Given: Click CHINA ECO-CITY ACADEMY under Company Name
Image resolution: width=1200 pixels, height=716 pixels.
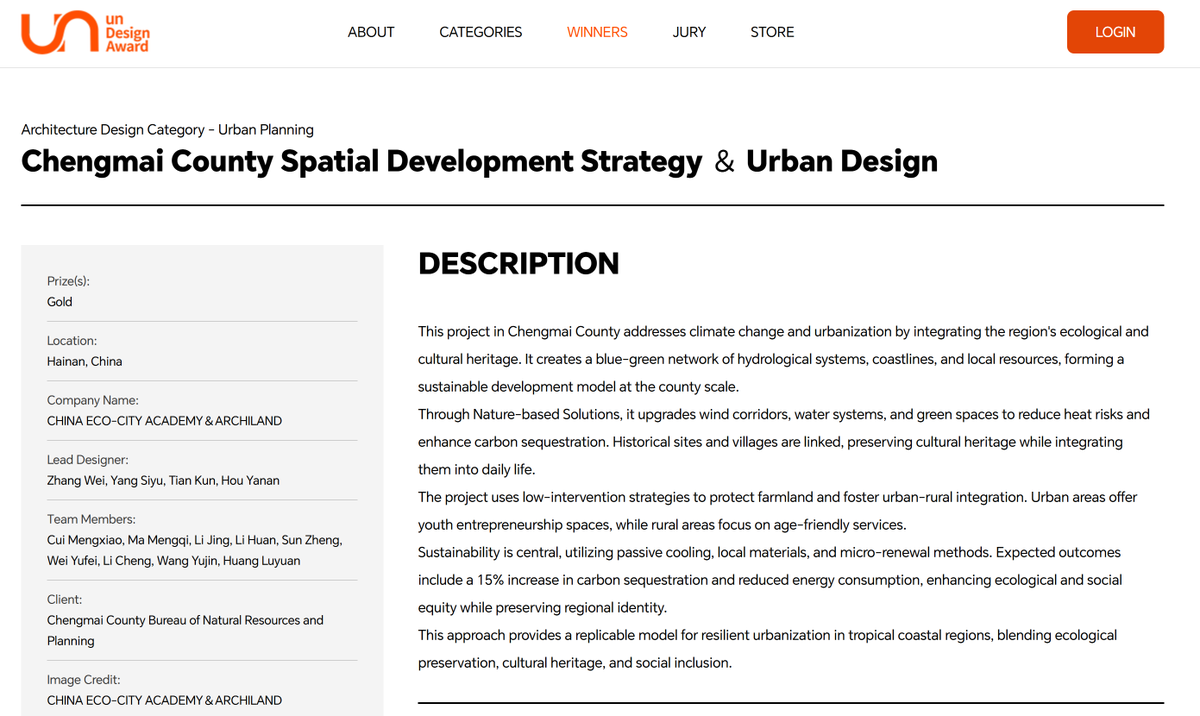Looking at the screenshot, I should click(165, 421).
